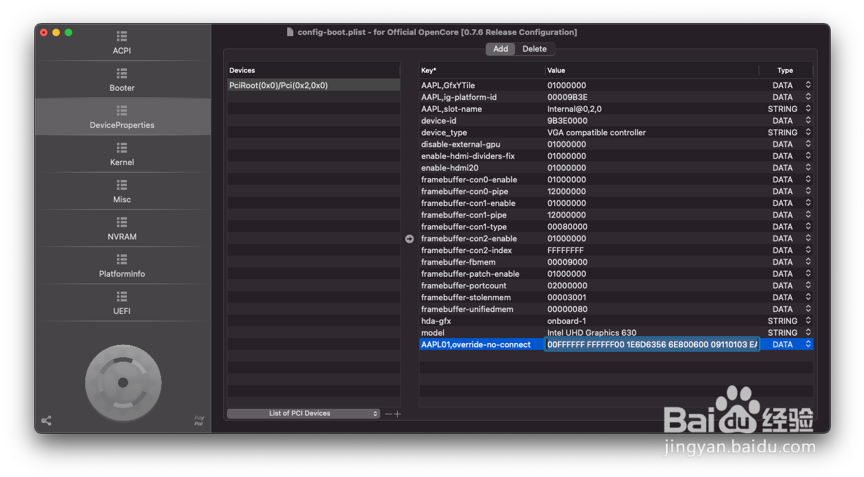Select value Intel UHD Graphics 630

(591, 333)
